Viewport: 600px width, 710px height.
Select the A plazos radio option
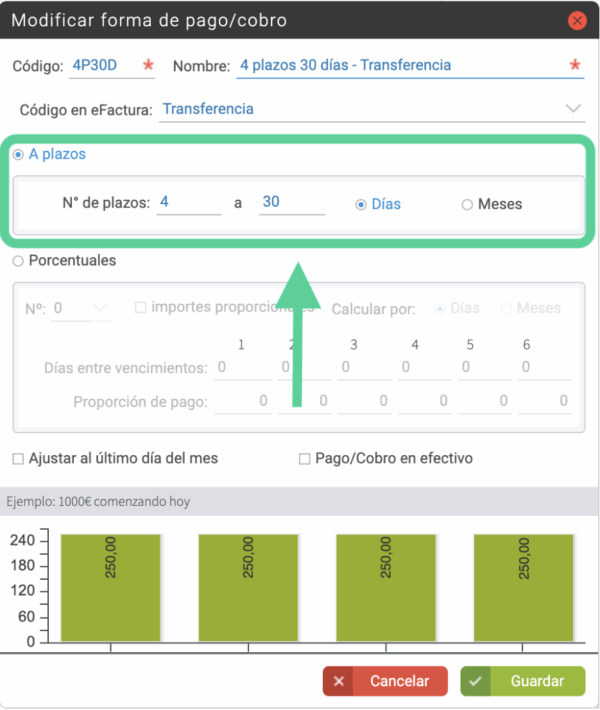pos(17,155)
